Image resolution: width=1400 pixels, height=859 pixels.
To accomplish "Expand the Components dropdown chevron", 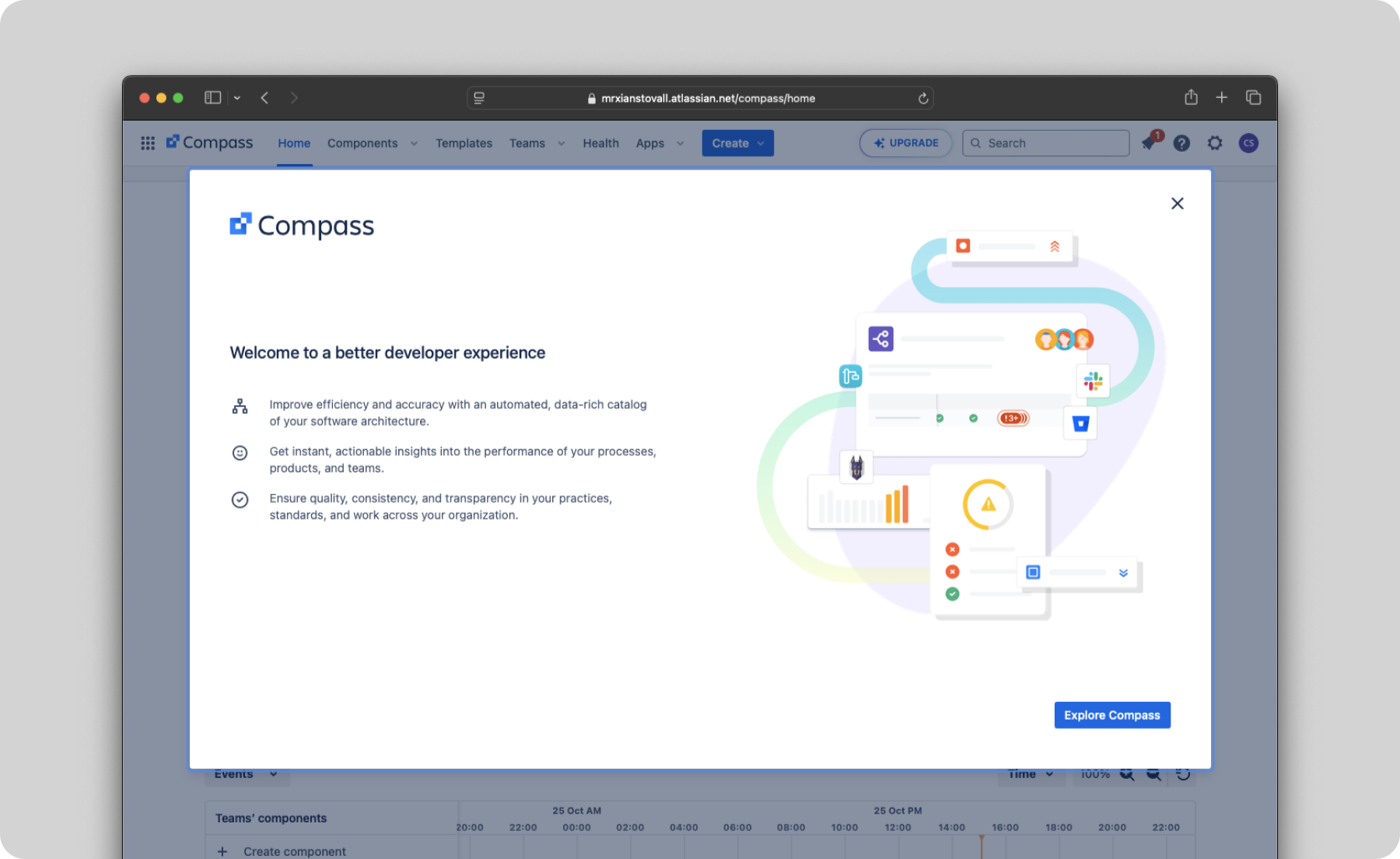I will [414, 144].
